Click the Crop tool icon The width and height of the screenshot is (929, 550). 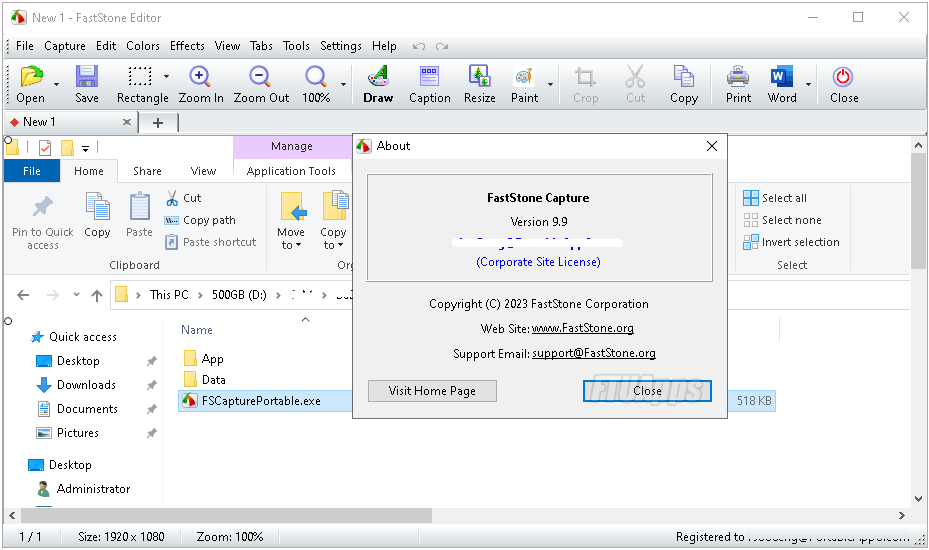point(585,77)
